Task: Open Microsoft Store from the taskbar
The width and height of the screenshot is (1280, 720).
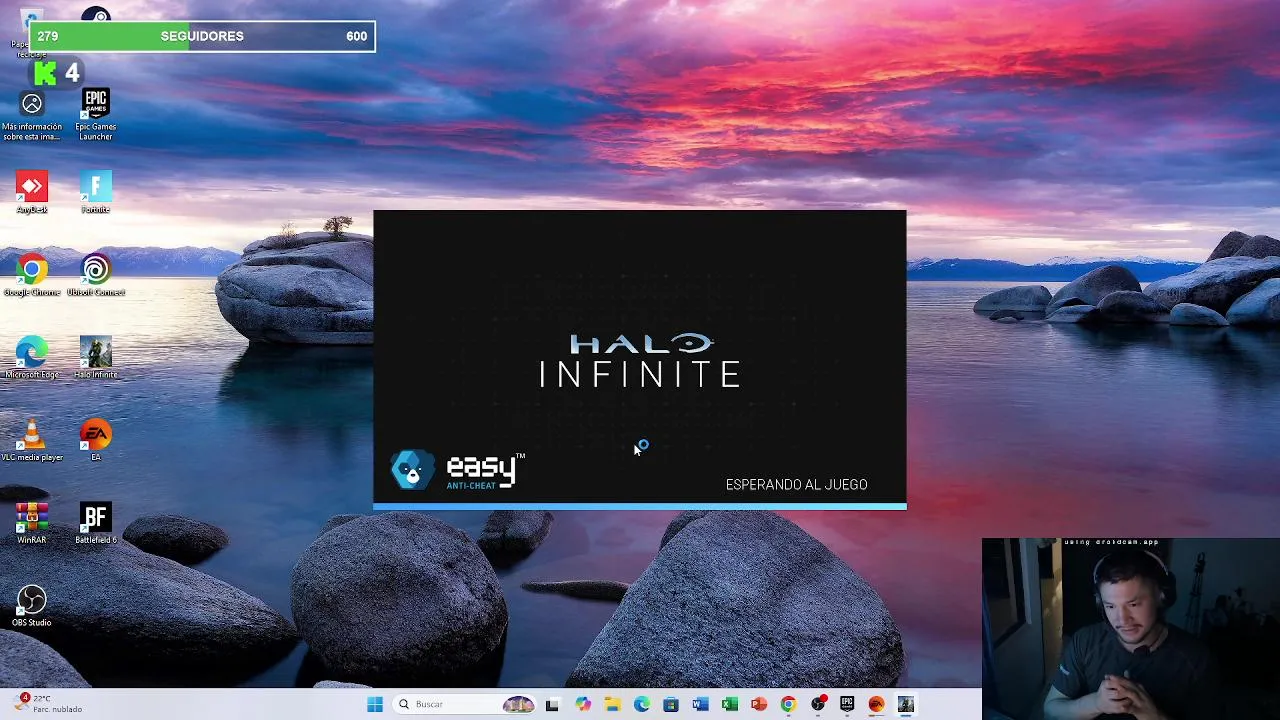Action: click(x=671, y=704)
